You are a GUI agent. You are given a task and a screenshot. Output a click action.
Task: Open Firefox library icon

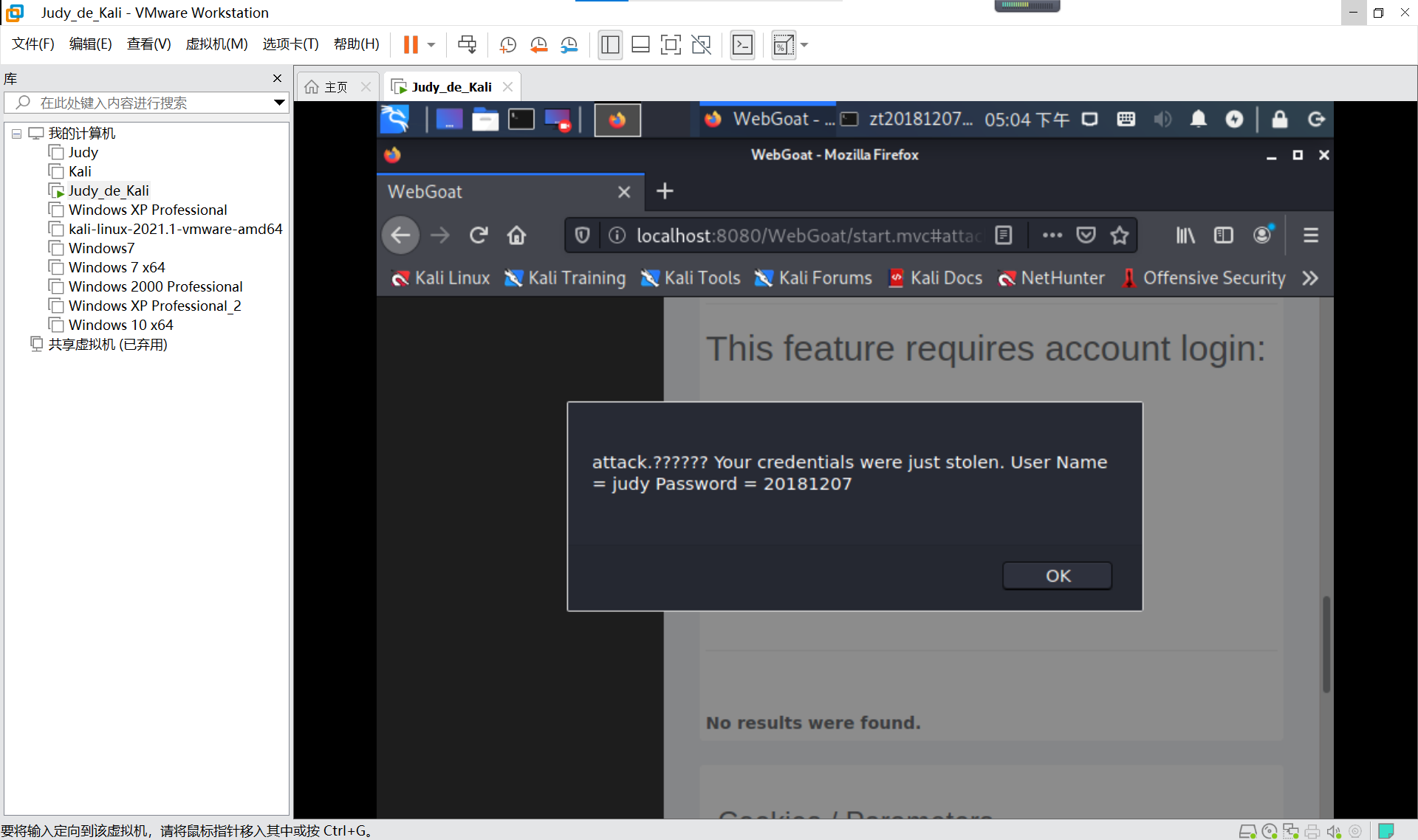(1185, 235)
